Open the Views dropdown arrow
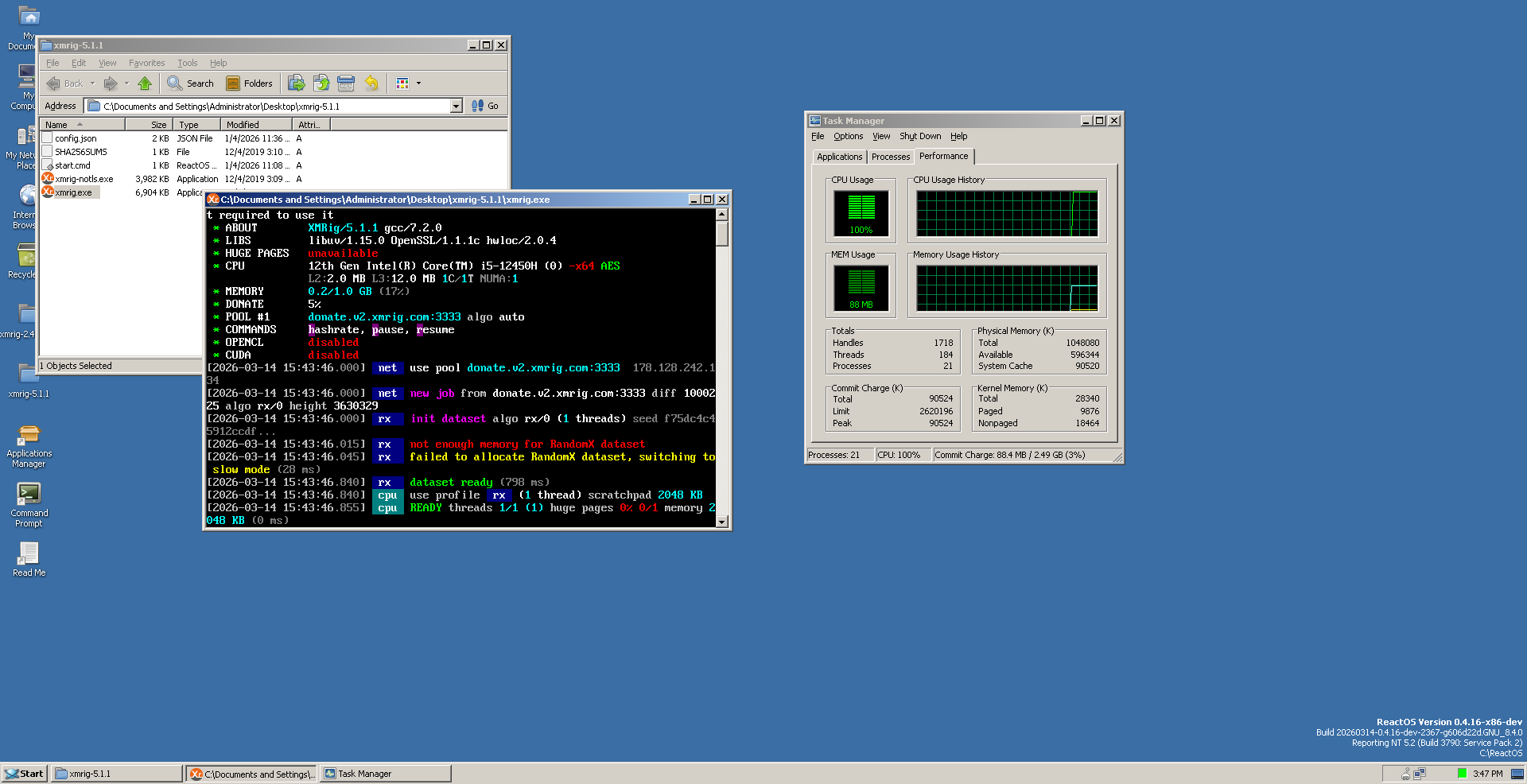 click(x=418, y=83)
